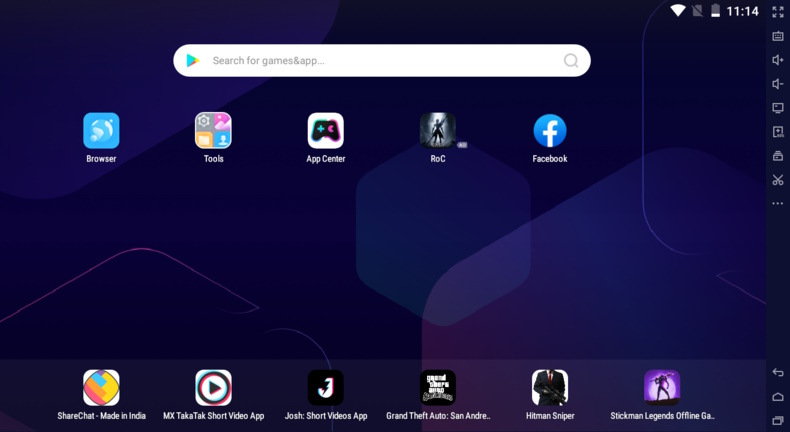This screenshot has width=790, height=432.
Task: Show more sidebar tools via three dots
Action: click(x=778, y=204)
